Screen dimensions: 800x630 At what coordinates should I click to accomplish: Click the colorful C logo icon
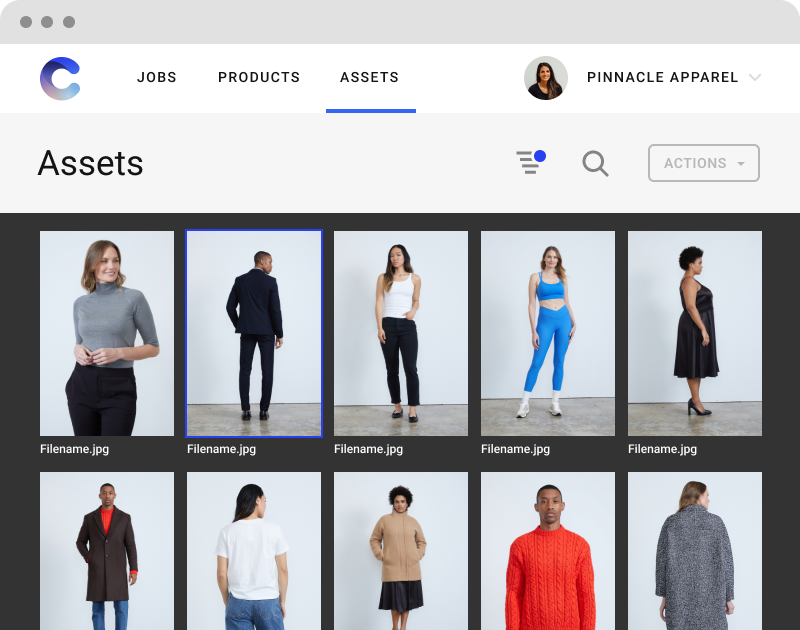coord(60,78)
